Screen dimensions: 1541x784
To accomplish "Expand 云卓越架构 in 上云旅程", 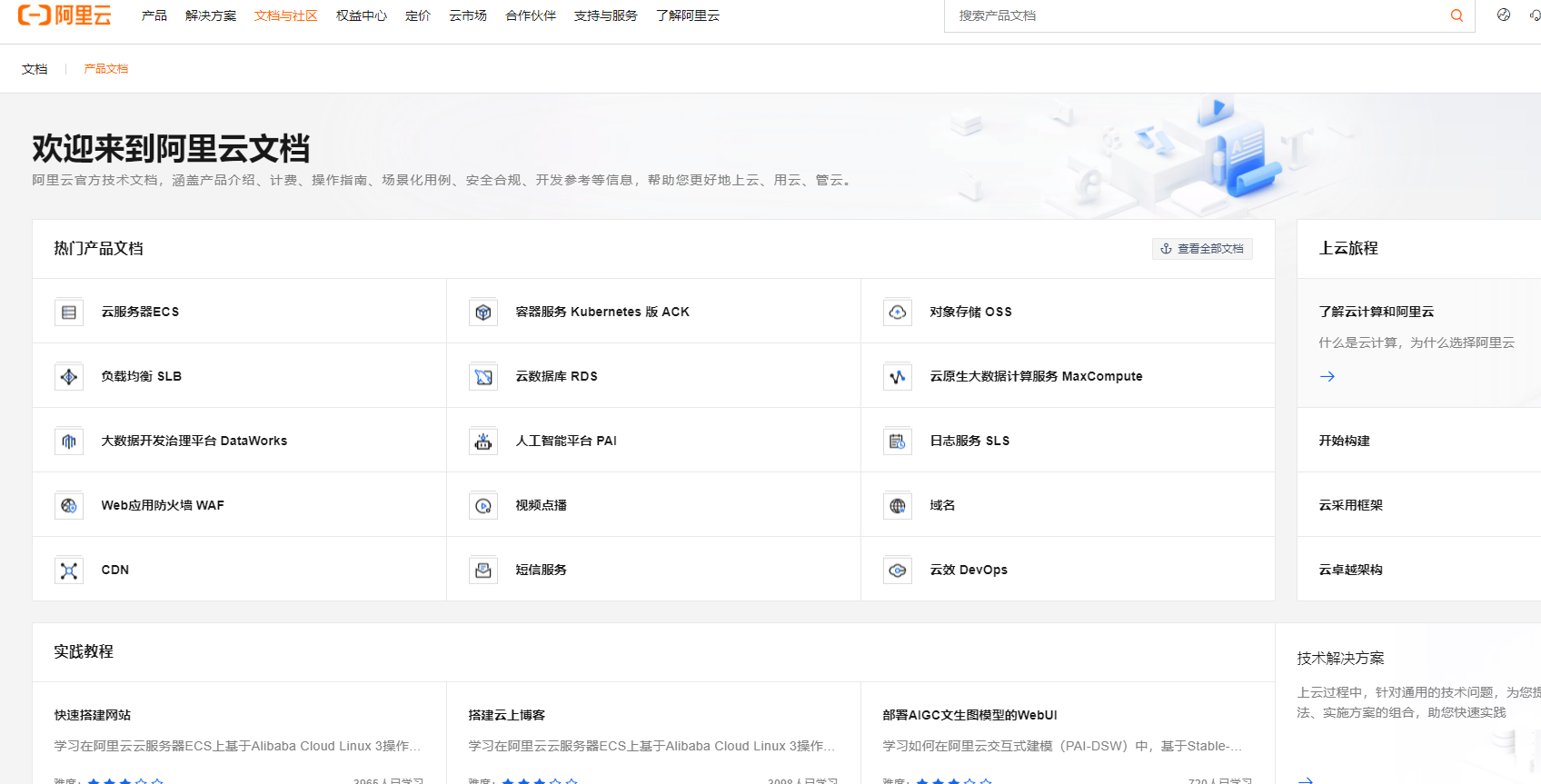I will pyautogui.click(x=1351, y=570).
